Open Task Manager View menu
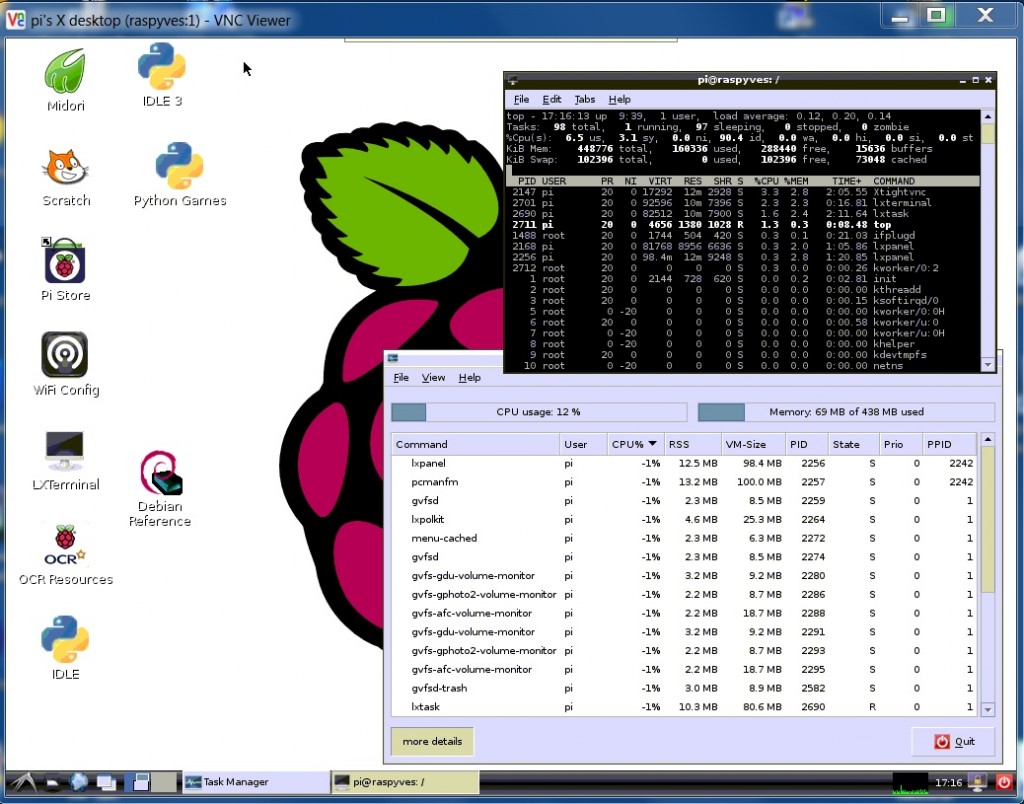The image size is (1024, 804). 433,378
